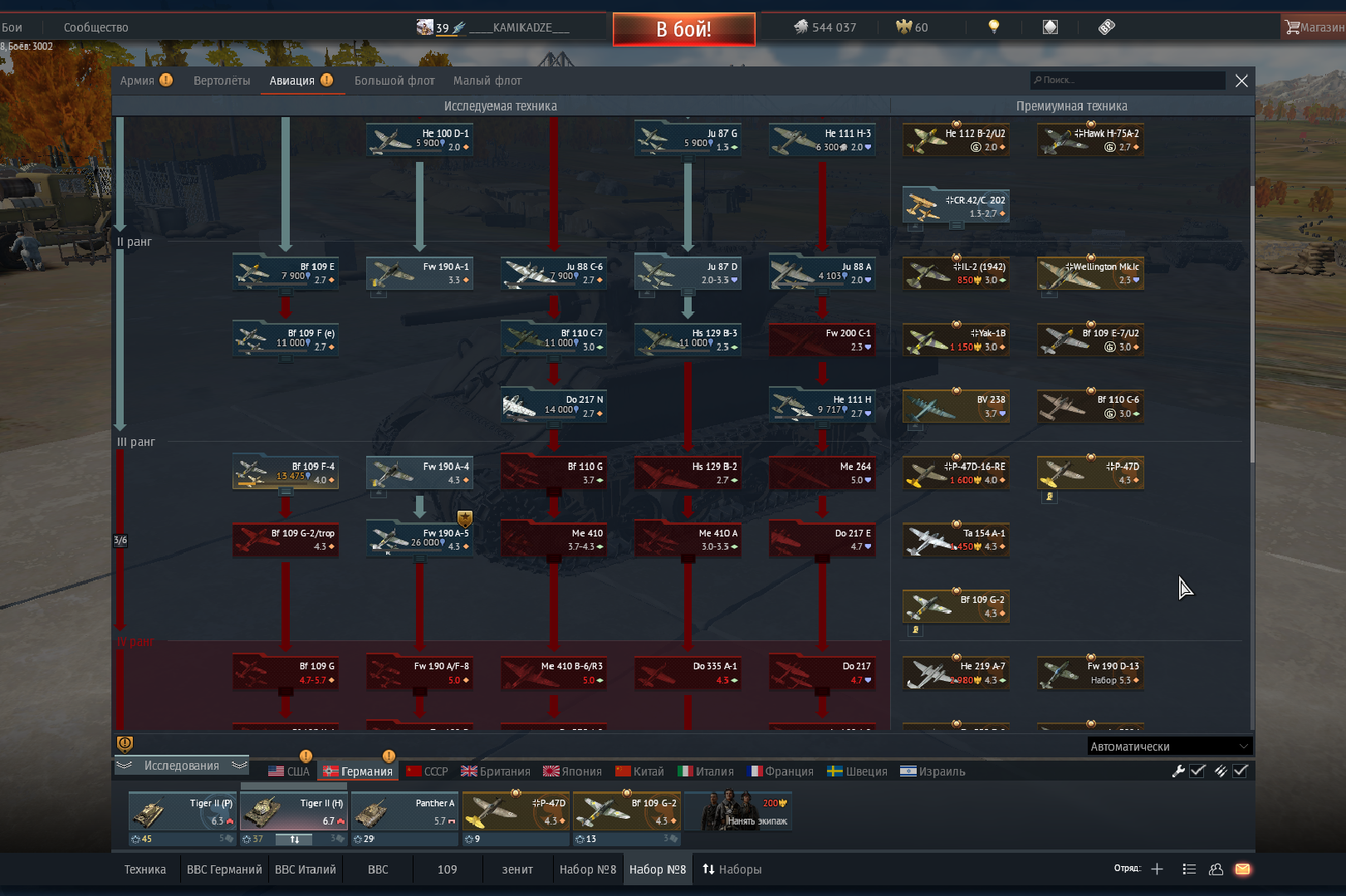Select premium He 219 A-7 card
The height and width of the screenshot is (896, 1346).
tap(956, 673)
